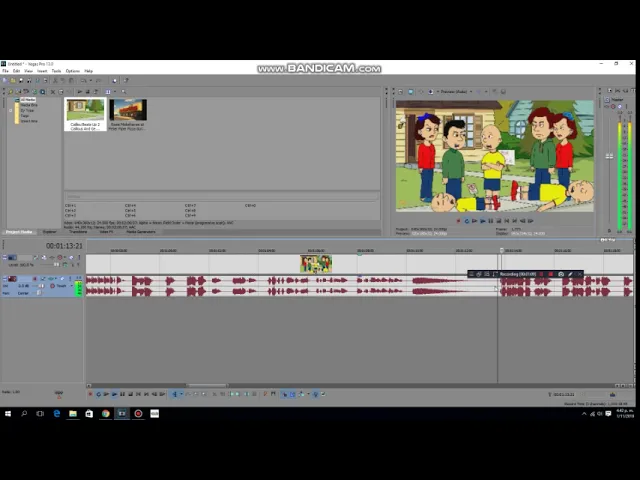Viewport: 640px width, 480px height.
Task: Toggle Loop Playback in timeline transport bar
Action: [x=98, y=394]
